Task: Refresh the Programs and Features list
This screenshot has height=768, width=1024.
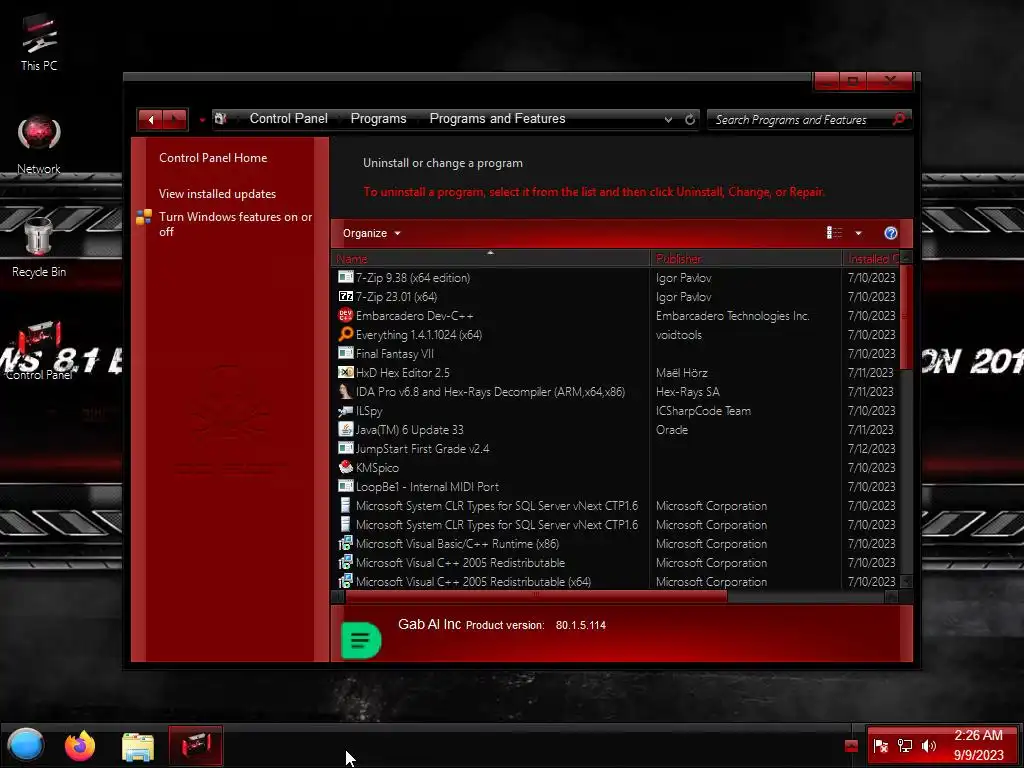Action: pyautogui.click(x=690, y=120)
